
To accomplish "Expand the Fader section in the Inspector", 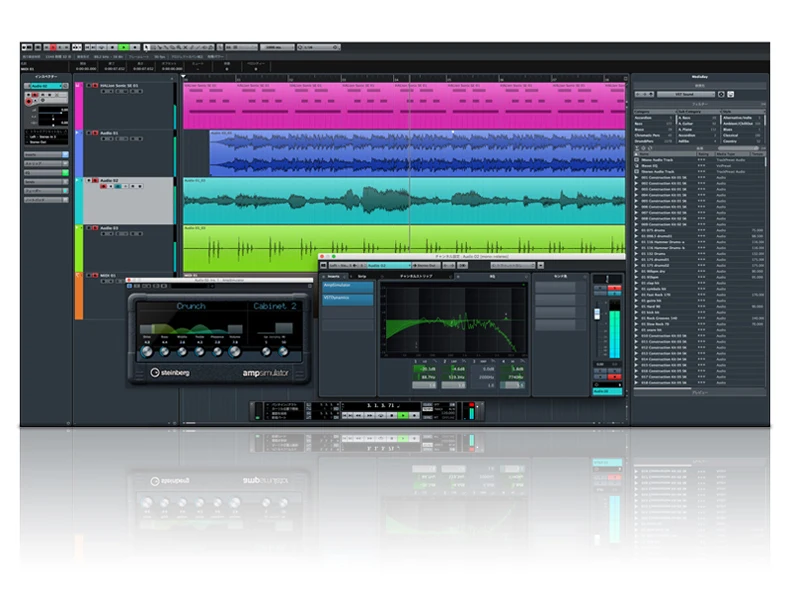I will (46, 191).
